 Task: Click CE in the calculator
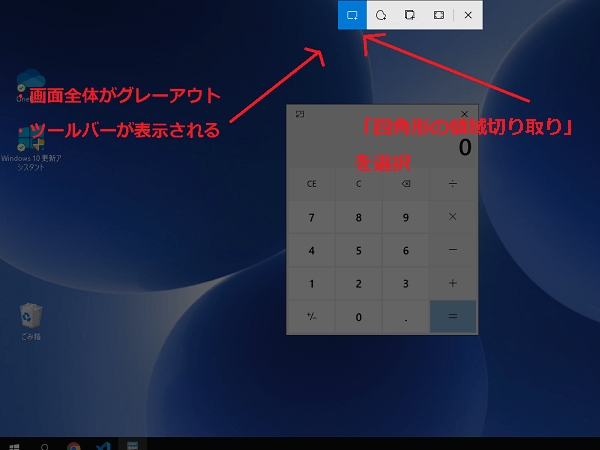[311, 184]
